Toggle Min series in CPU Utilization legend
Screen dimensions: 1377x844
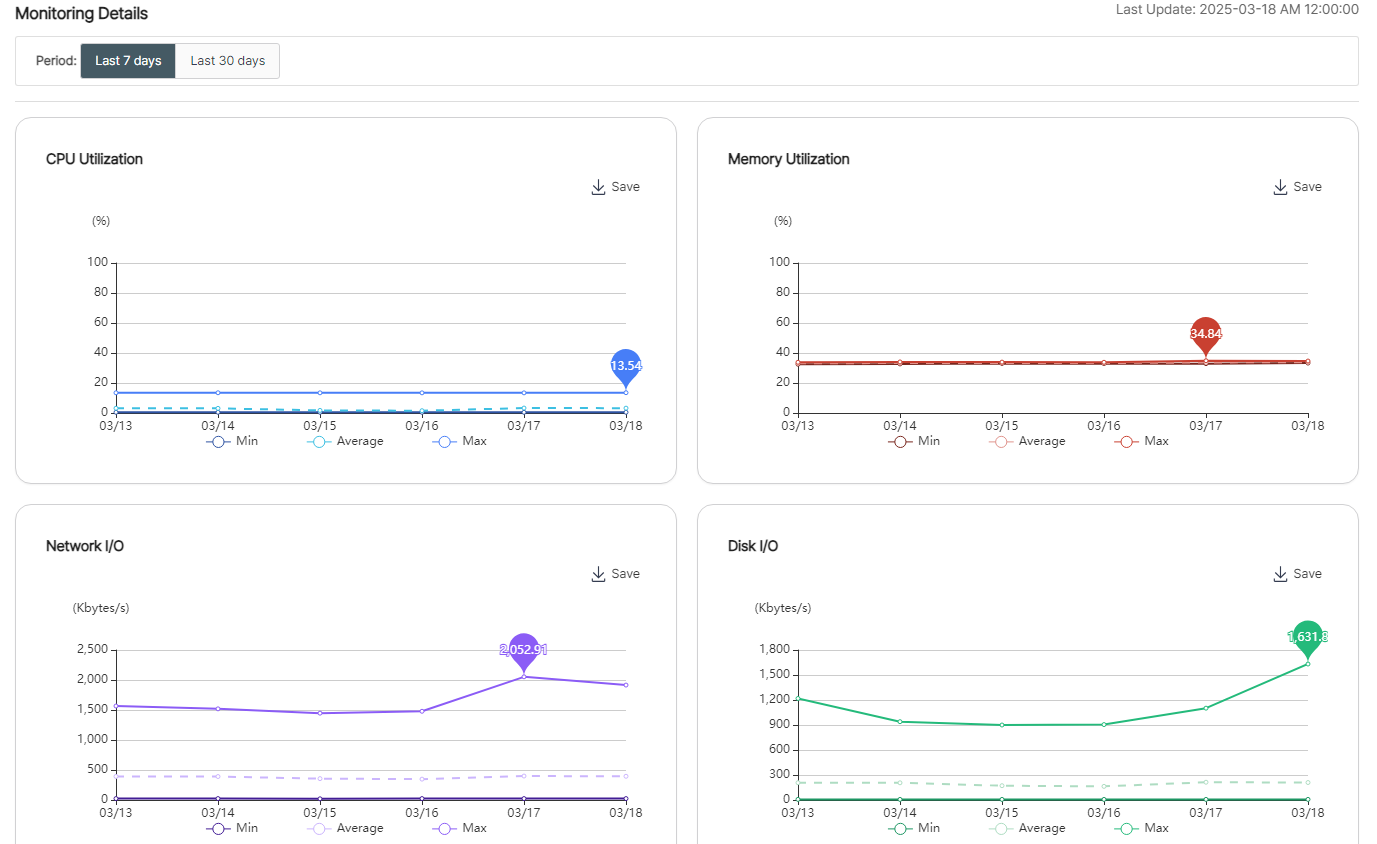click(x=231, y=441)
